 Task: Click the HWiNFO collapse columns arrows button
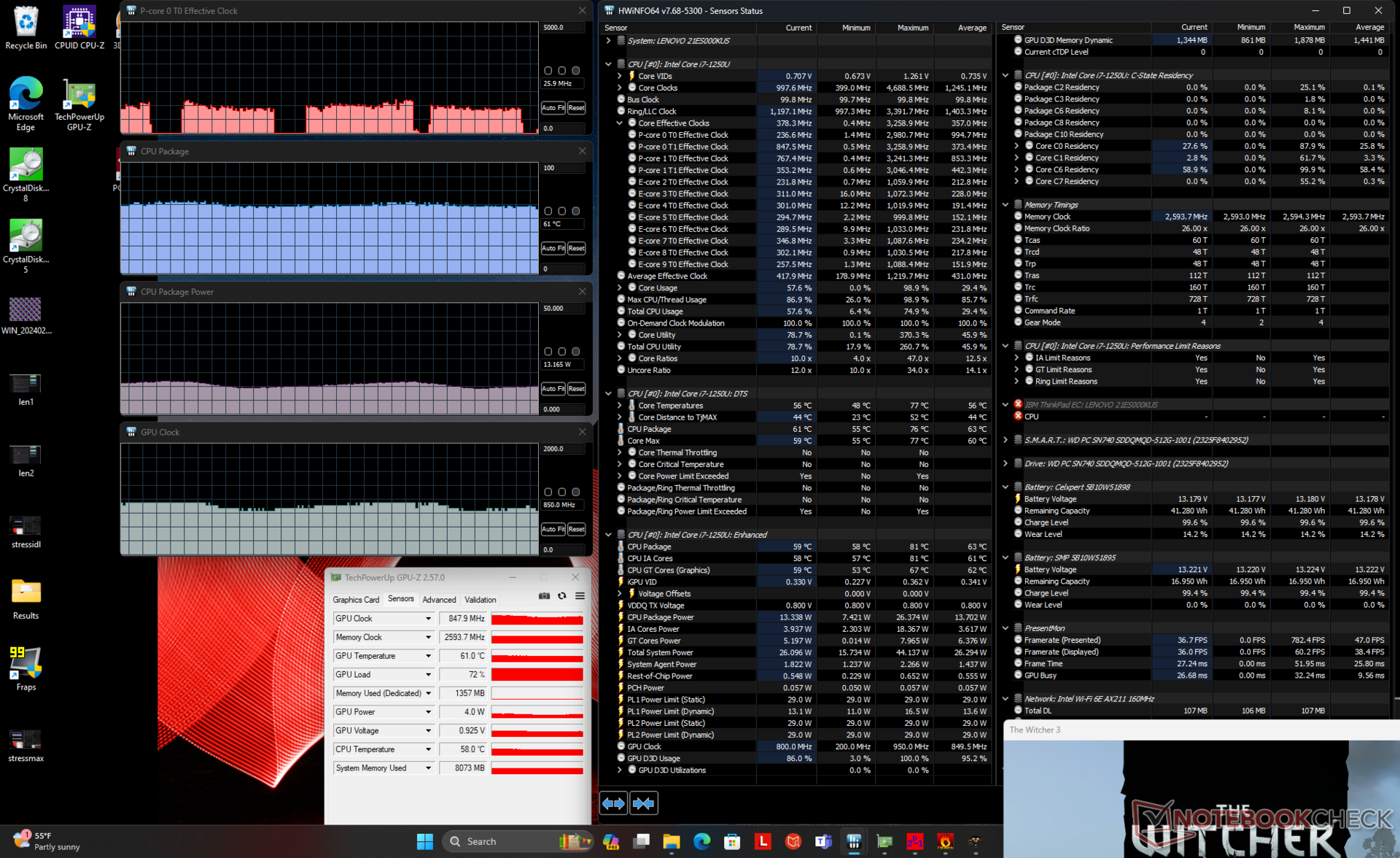tap(643, 803)
